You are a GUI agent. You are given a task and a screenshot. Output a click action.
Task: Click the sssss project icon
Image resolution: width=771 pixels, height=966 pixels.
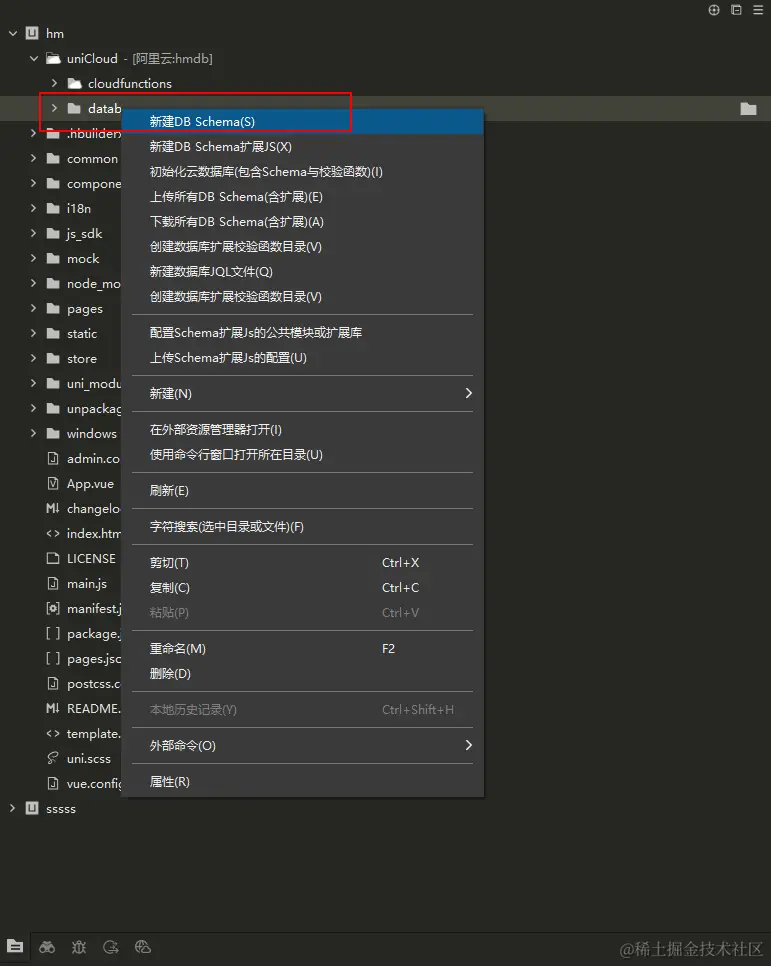[x=32, y=808]
